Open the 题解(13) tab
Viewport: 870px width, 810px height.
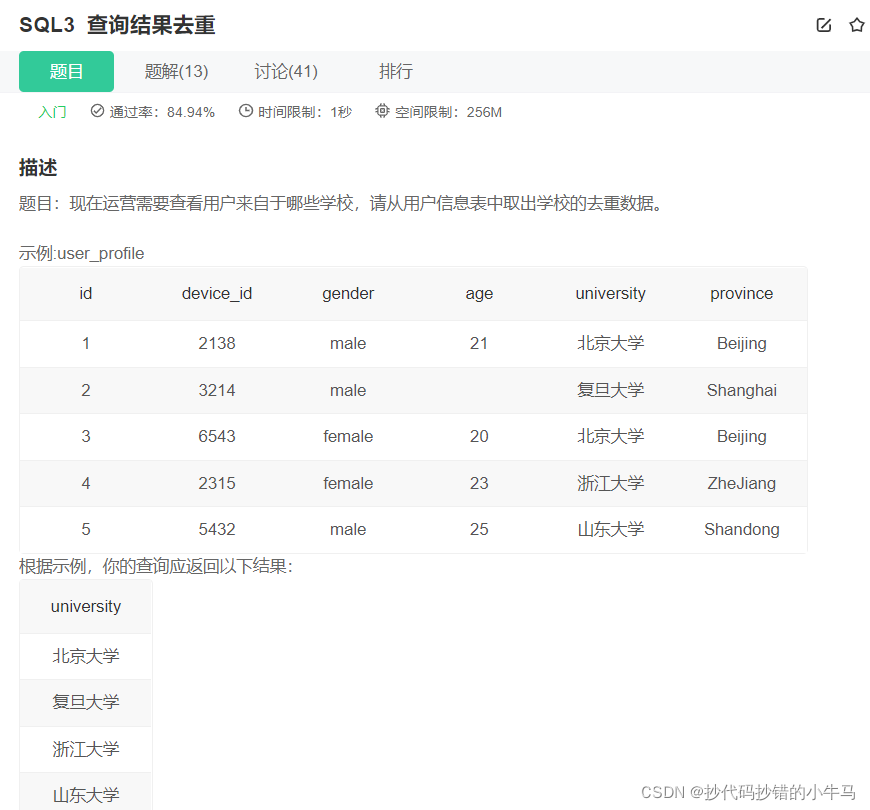pyautogui.click(x=176, y=72)
